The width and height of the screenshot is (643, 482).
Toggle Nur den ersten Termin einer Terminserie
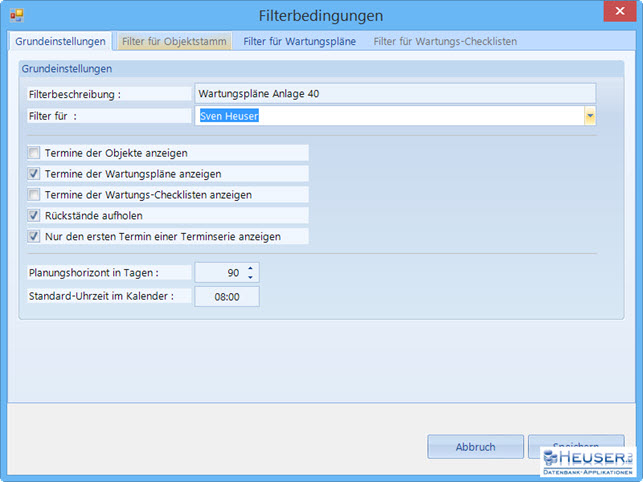pyautogui.click(x=35, y=237)
